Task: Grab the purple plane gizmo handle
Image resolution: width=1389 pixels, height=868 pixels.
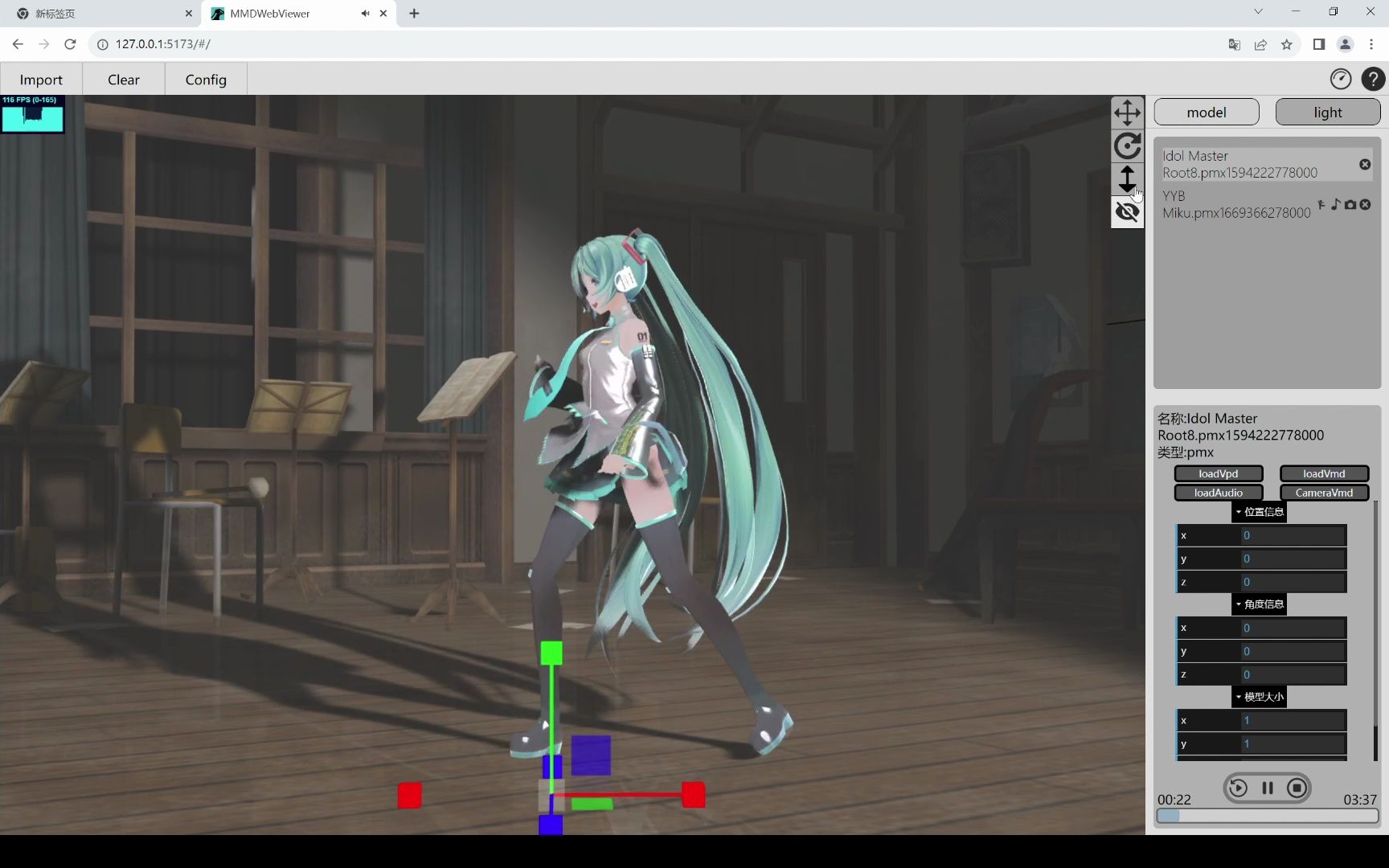Action: (591, 755)
